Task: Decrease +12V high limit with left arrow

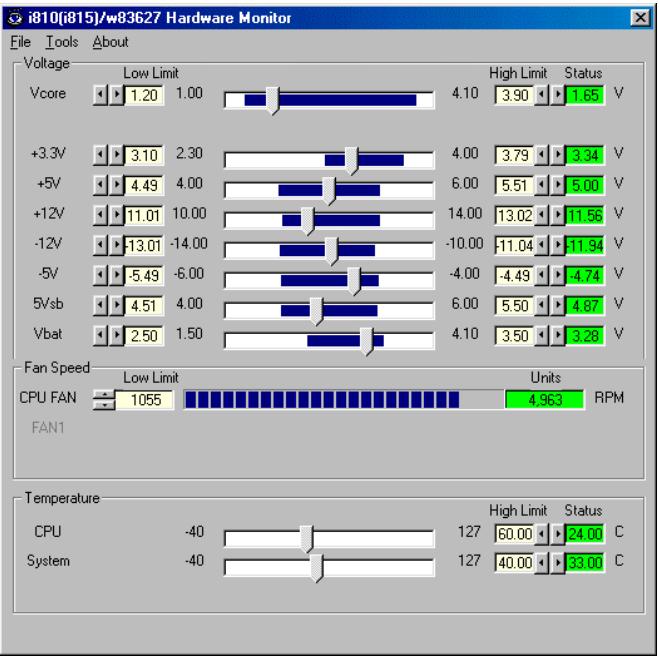Action: (542, 215)
